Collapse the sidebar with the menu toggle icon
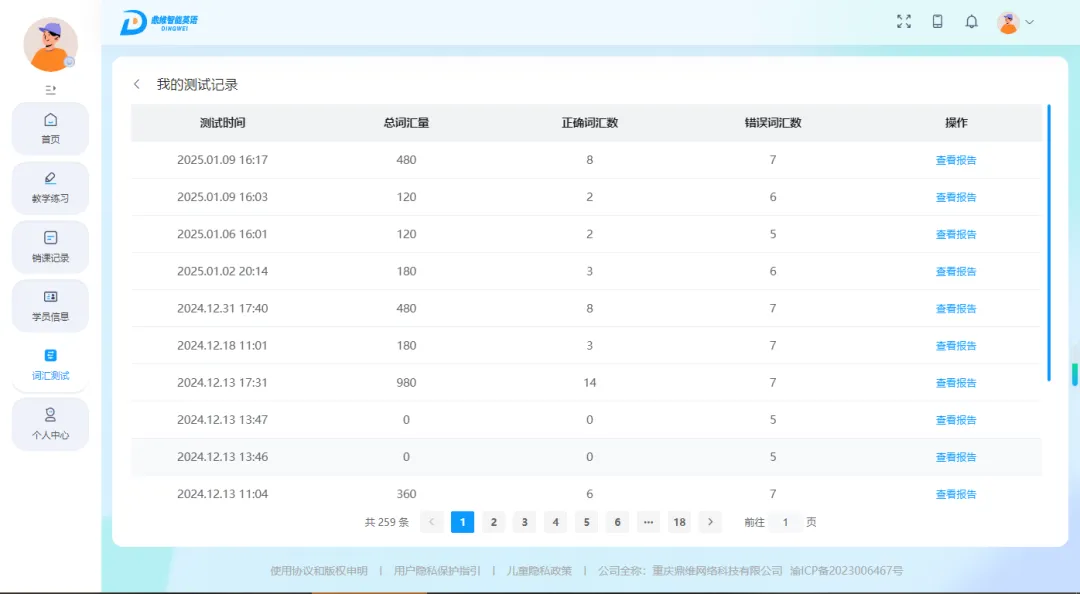Screen dimensions: 1080x594 [50, 90]
